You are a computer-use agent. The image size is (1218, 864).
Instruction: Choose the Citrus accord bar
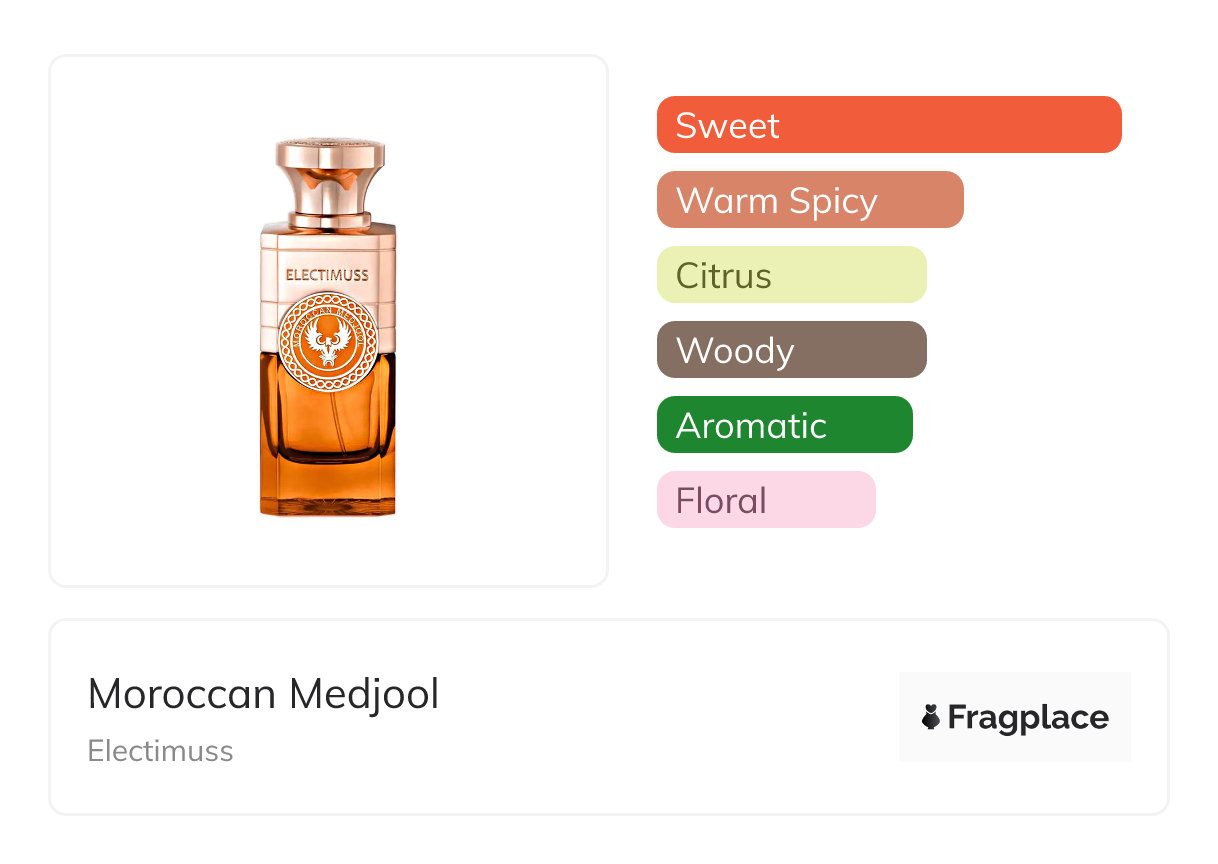tap(791, 275)
